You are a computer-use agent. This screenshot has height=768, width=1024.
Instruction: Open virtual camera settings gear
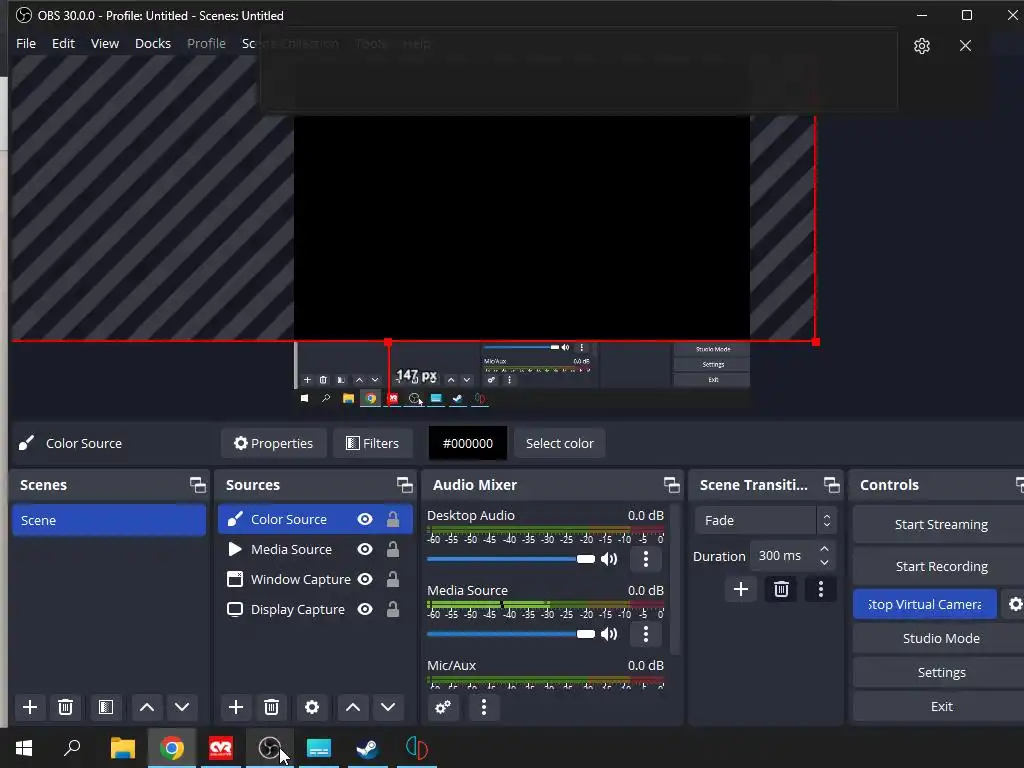1015,604
